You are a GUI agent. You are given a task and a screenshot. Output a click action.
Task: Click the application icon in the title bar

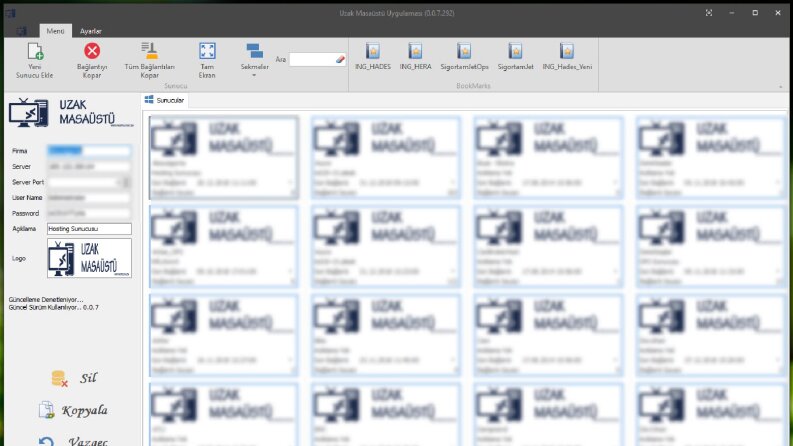10,13
